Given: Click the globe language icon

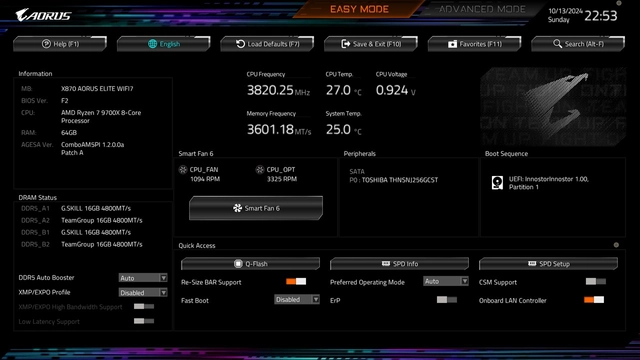Looking at the screenshot, I should (152, 44).
